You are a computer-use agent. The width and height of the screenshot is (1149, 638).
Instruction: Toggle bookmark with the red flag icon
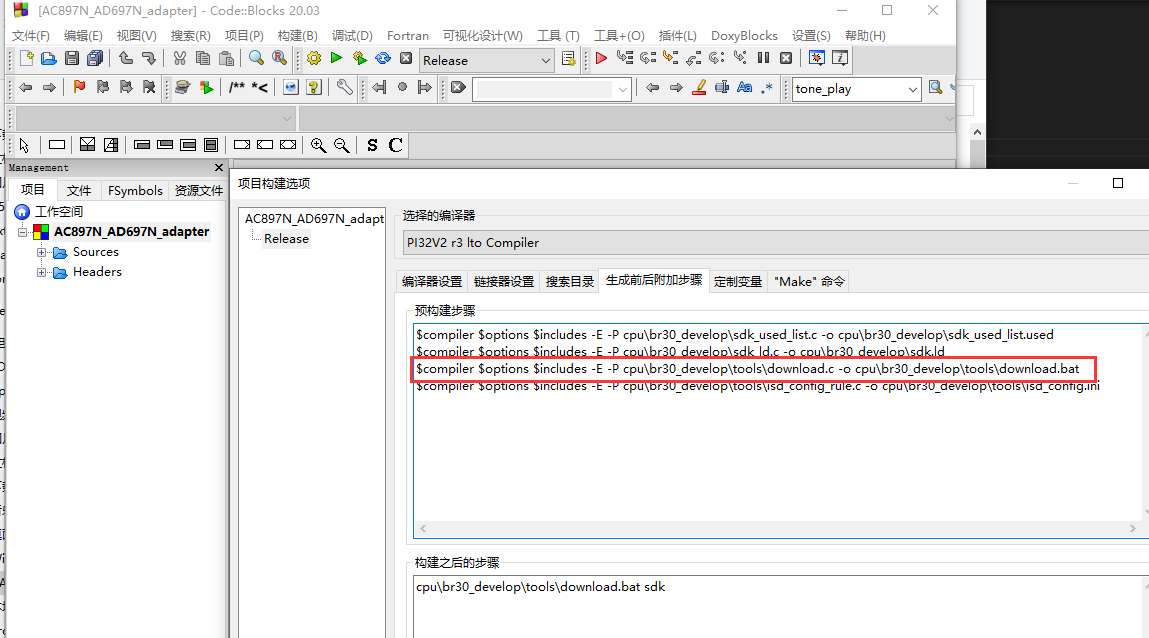point(79,88)
